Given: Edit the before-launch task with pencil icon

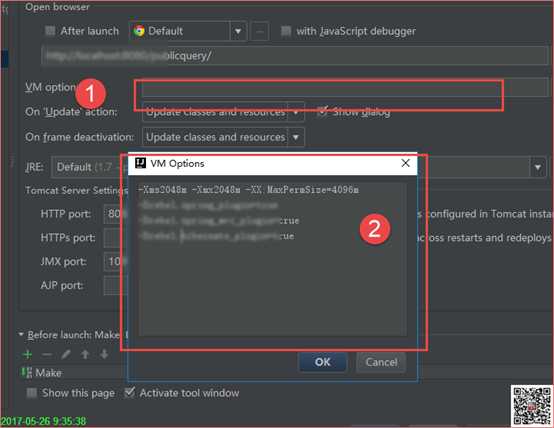Looking at the screenshot, I should (66, 354).
